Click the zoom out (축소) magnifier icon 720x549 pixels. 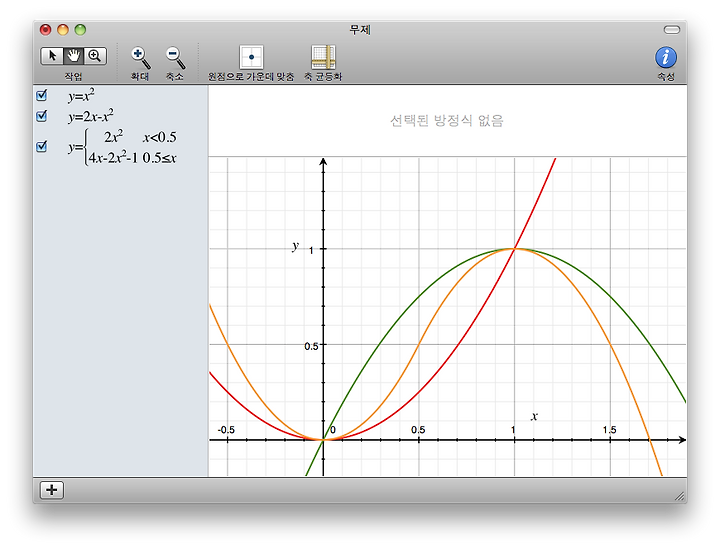coord(175,57)
